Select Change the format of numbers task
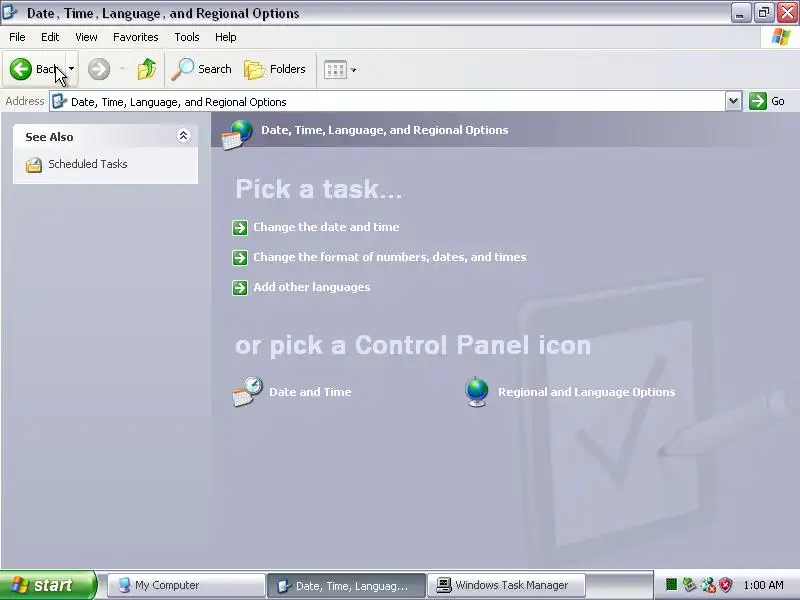Viewport: 800px width, 600px height. coord(389,257)
